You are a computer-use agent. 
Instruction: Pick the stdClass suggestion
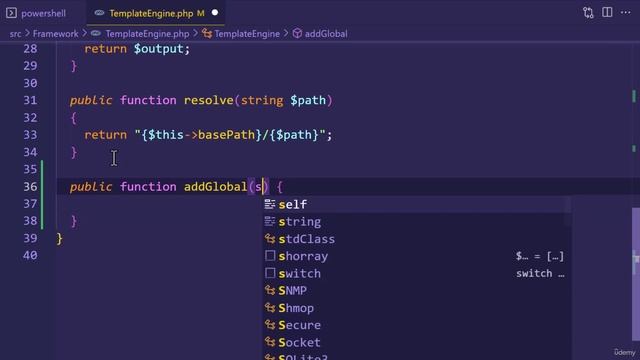[x=416, y=239]
